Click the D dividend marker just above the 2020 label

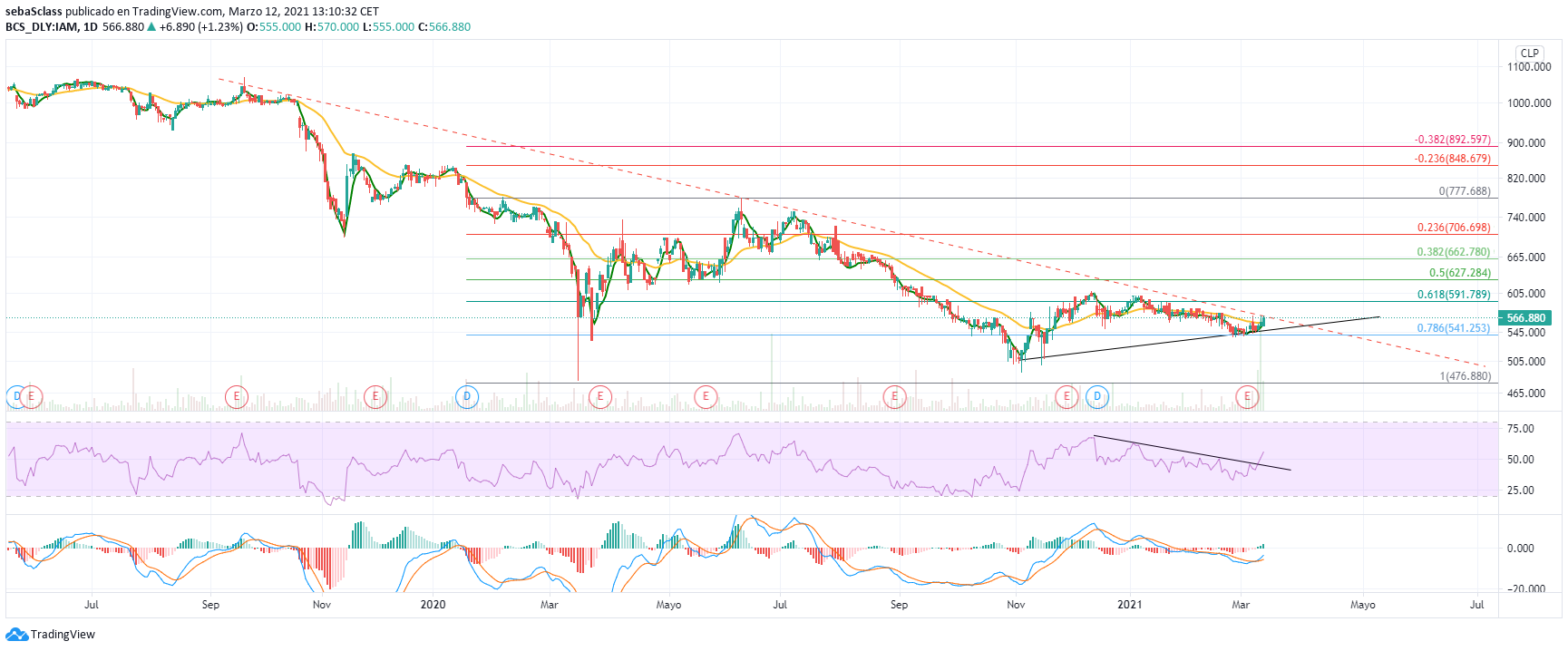click(467, 396)
